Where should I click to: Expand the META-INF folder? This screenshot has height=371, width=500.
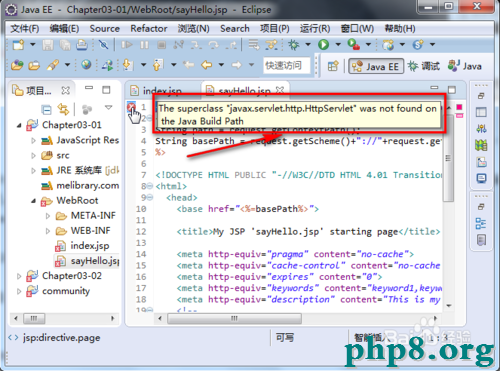tap(48, 216)
